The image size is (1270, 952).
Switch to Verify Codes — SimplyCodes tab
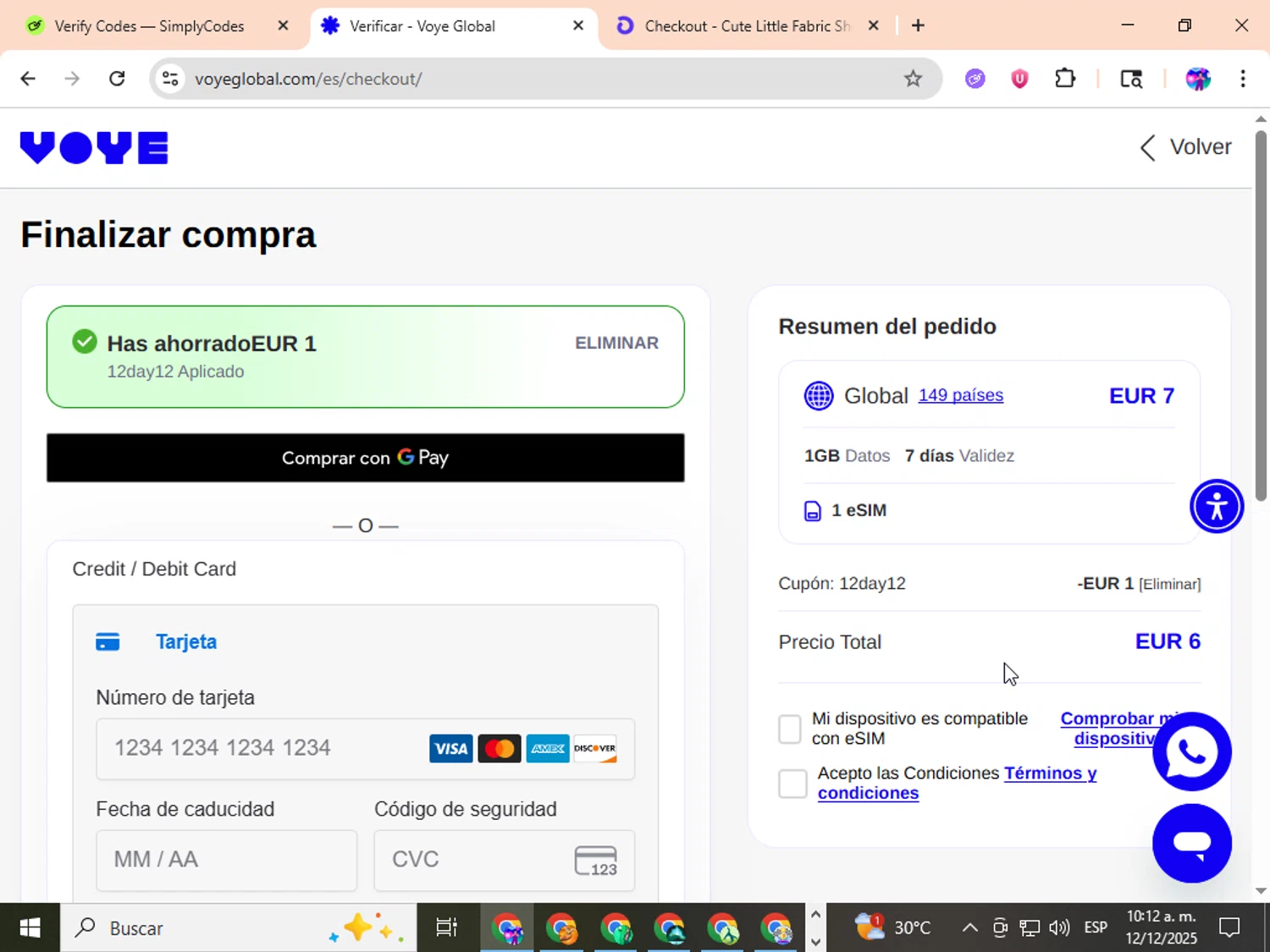[148, 26]
